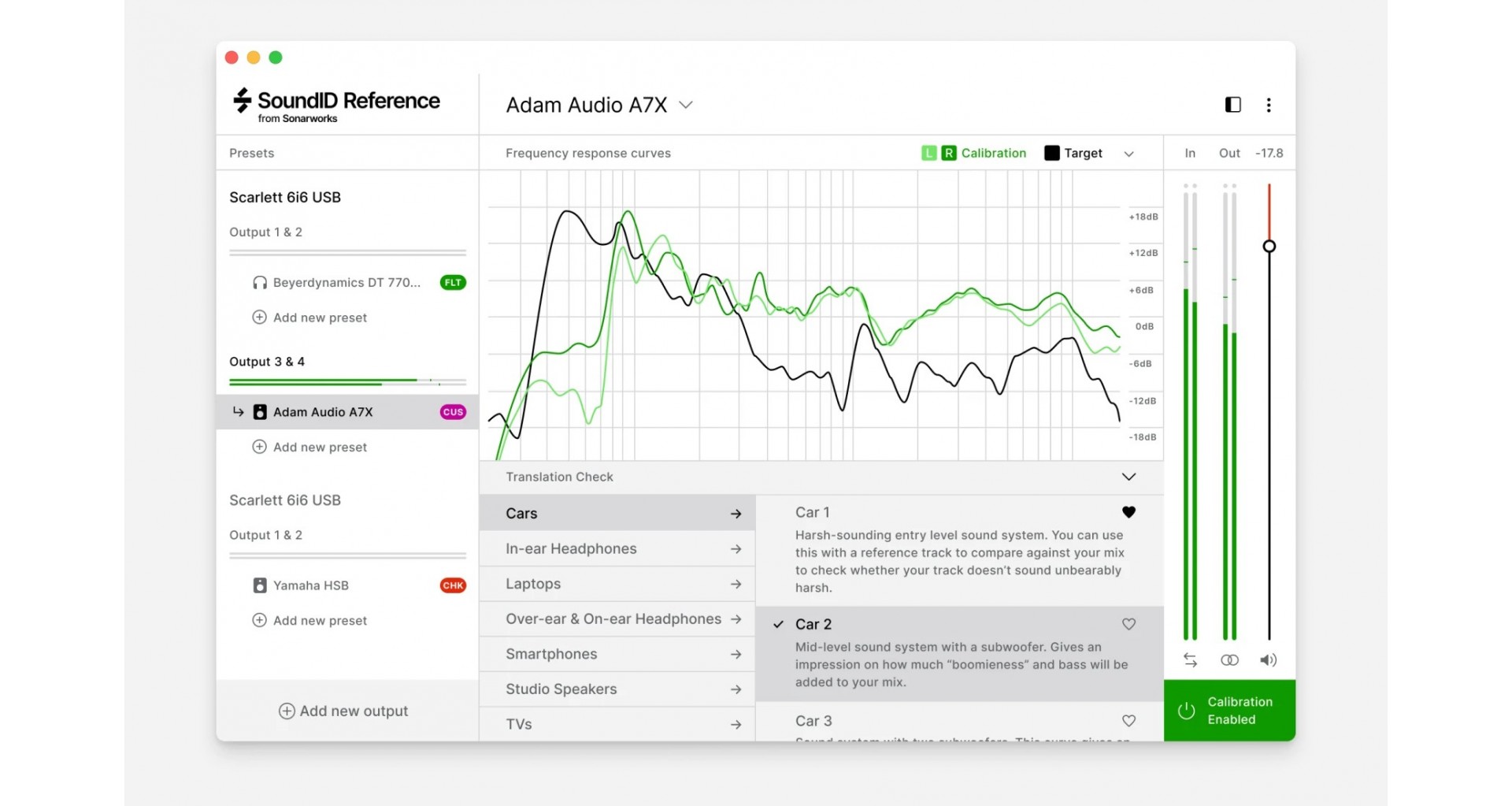The height and width of the screenshot is (806, 1512).
Task: Add new preset under Adam Audio A7X
Action: point(309,447)
